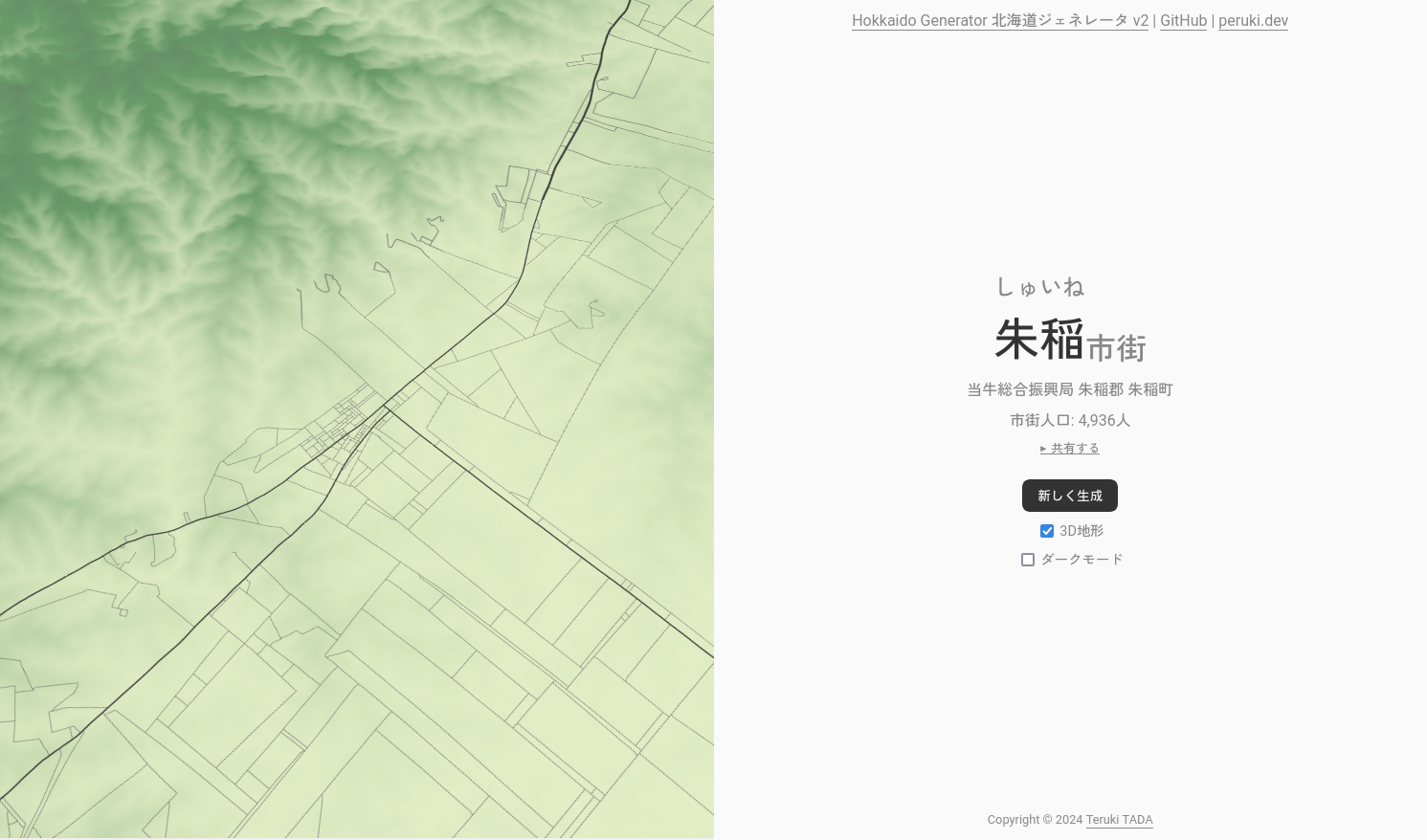Toggle dark mode by clicking its label

(1082, 560)
